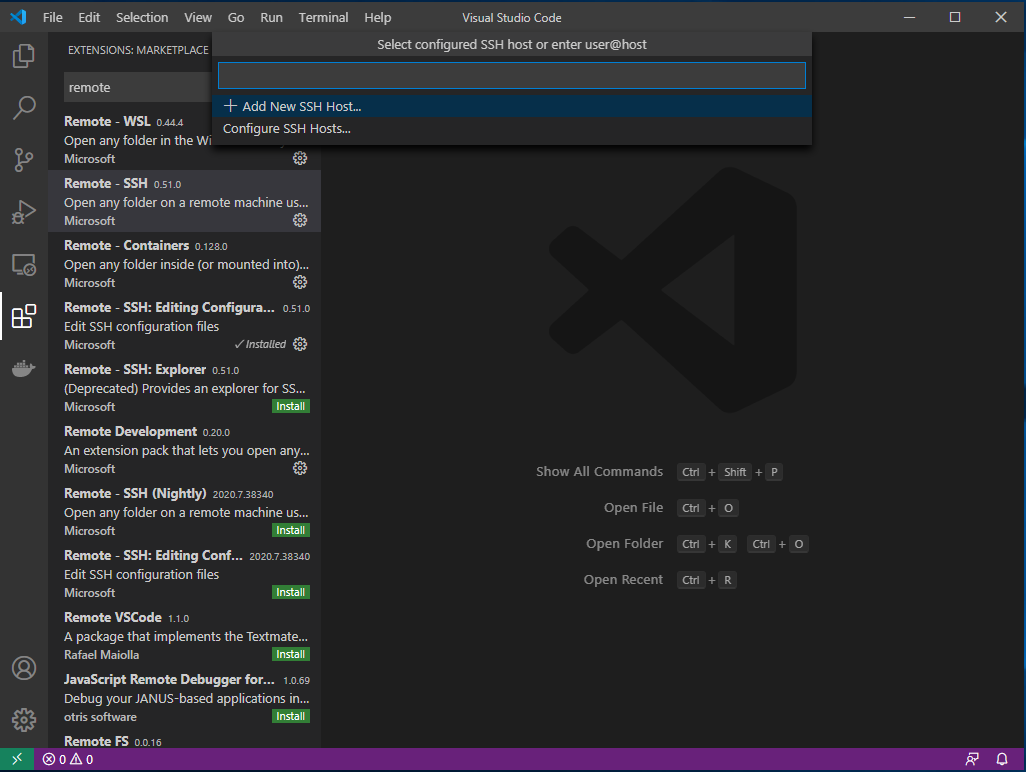The width and height of the screenshot is (1026, 772).
Task: Open the Run and Debug view
Action: point(24,212)
